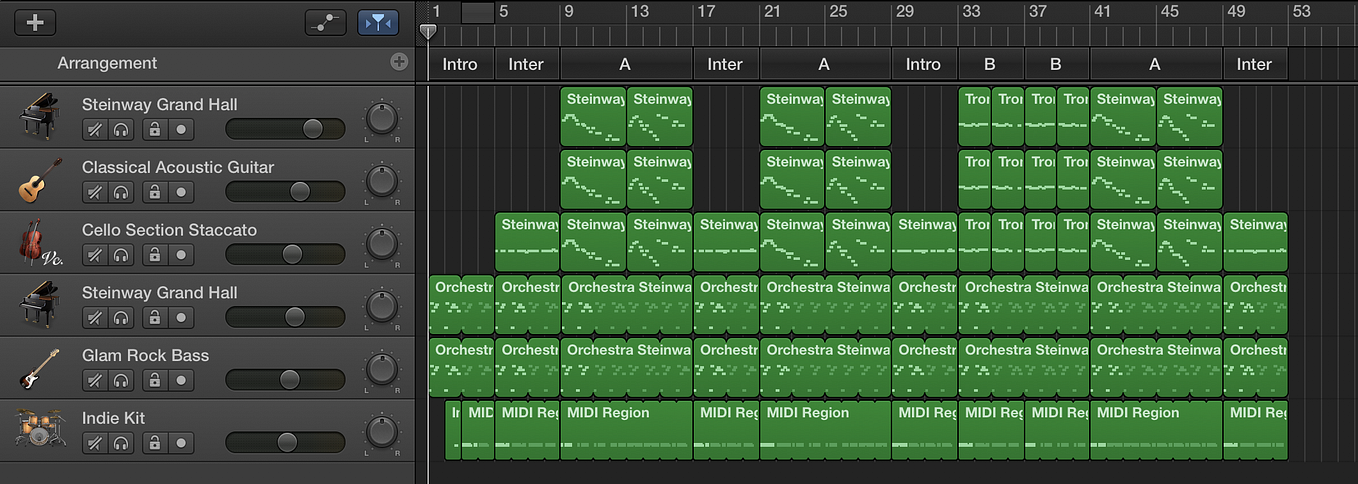Select the top Steinway Grand Hall track name
The image size is (1358, 484).
pos(160,104)
